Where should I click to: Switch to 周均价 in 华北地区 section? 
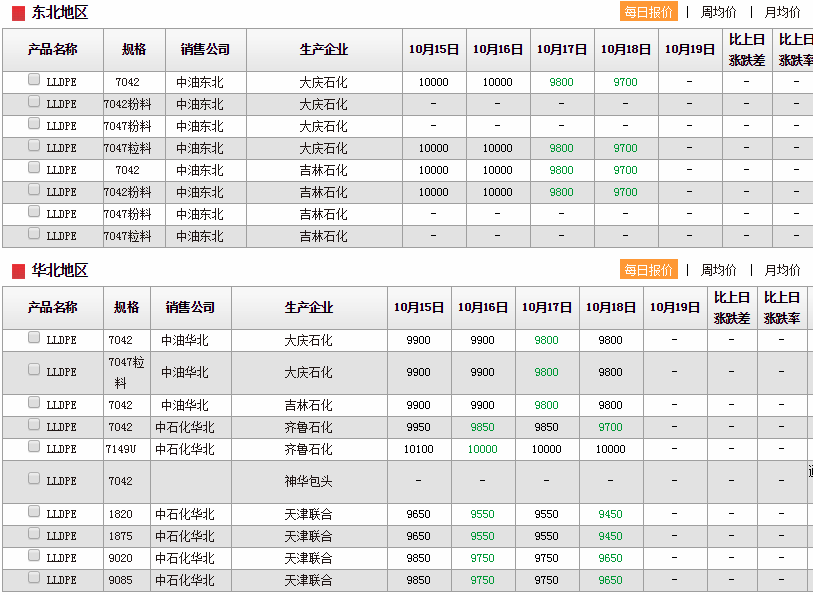click(719, 270)
